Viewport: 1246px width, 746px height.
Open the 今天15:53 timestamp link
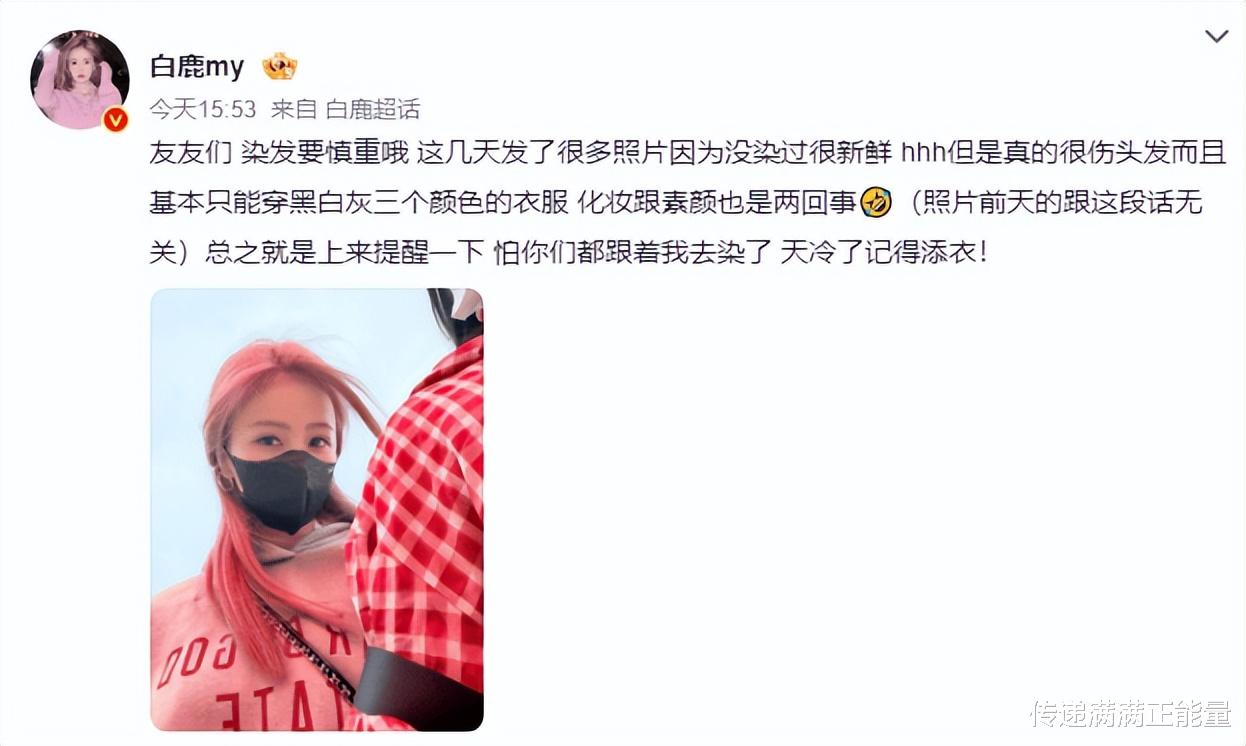[203, 109]
